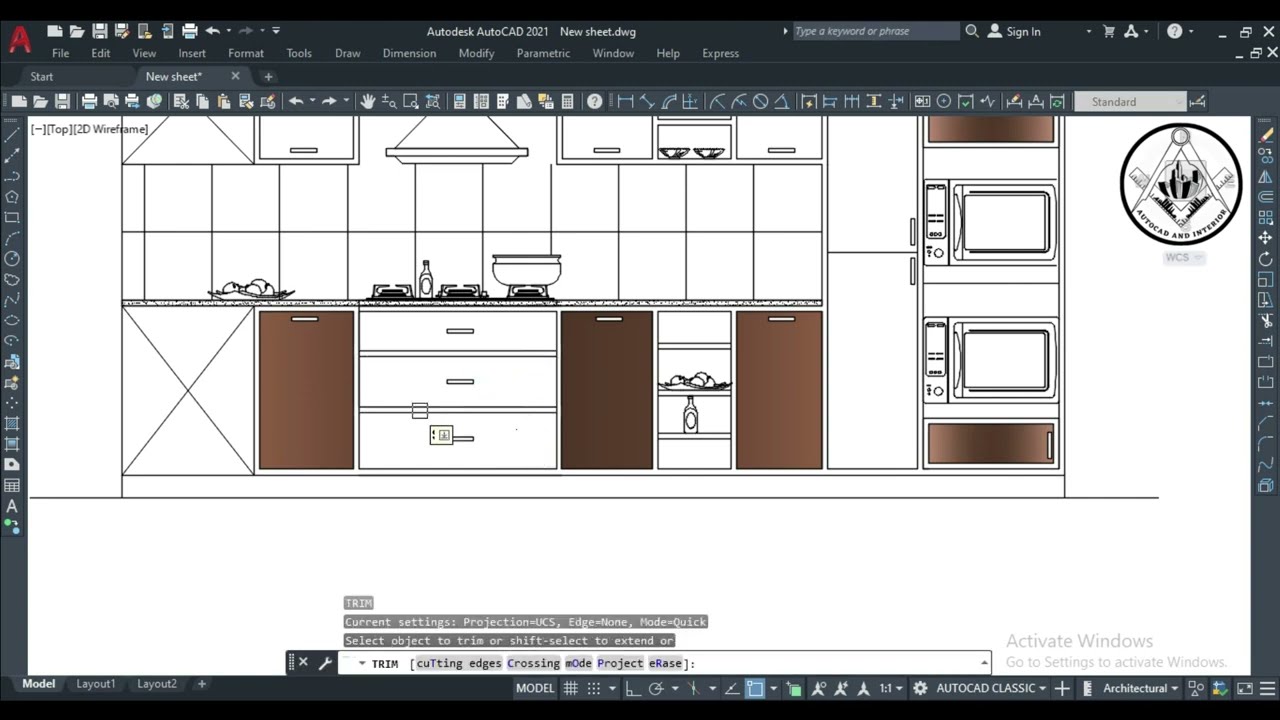Switch to Layout1 tab

click(x=96, y=684)
